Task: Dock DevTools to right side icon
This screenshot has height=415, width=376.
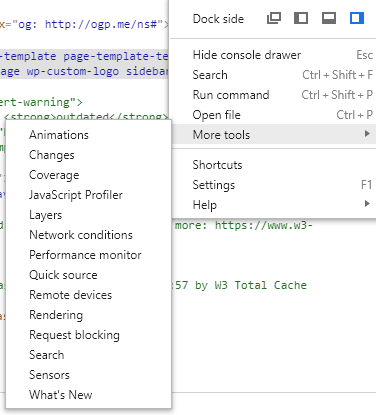Action: click(356, 18)
